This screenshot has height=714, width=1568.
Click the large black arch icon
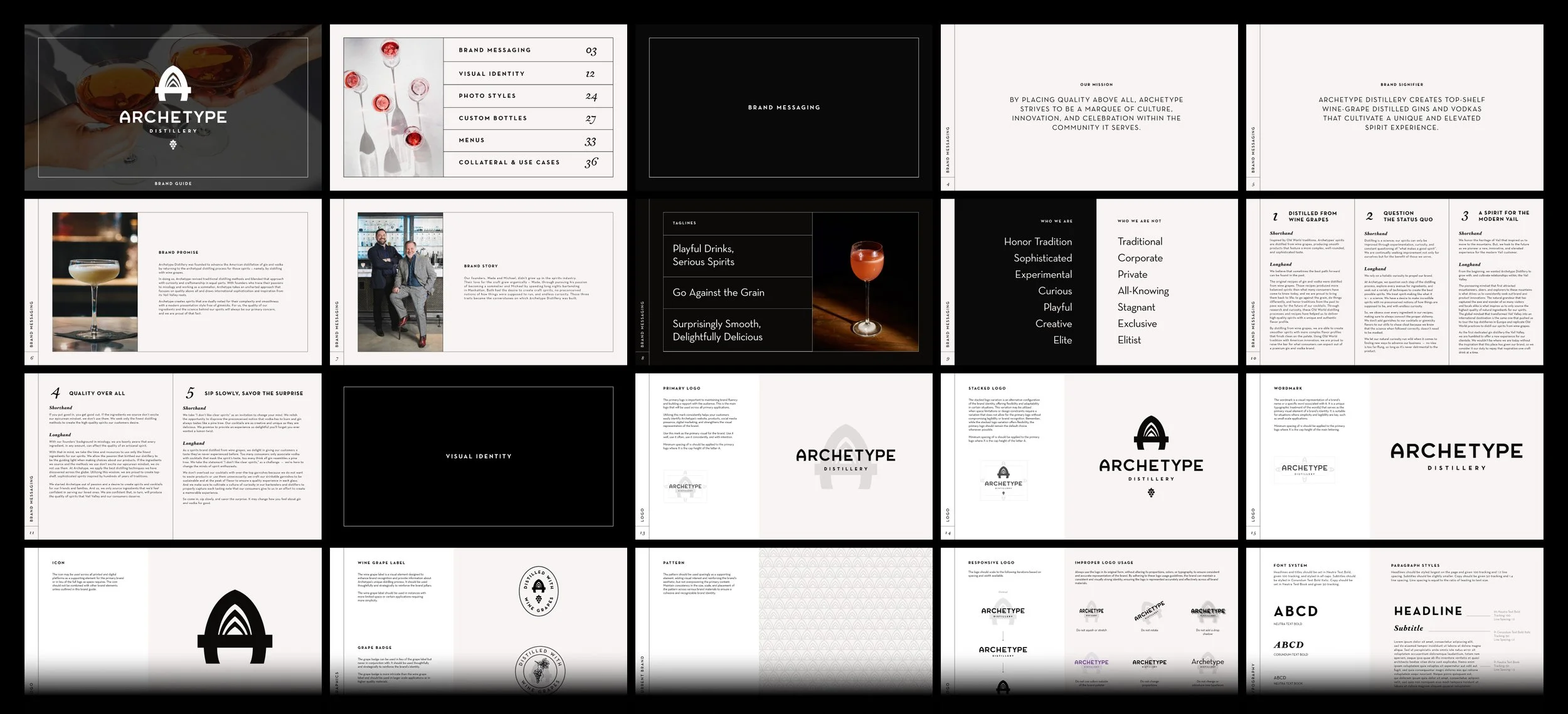click(x=235, y=627)
